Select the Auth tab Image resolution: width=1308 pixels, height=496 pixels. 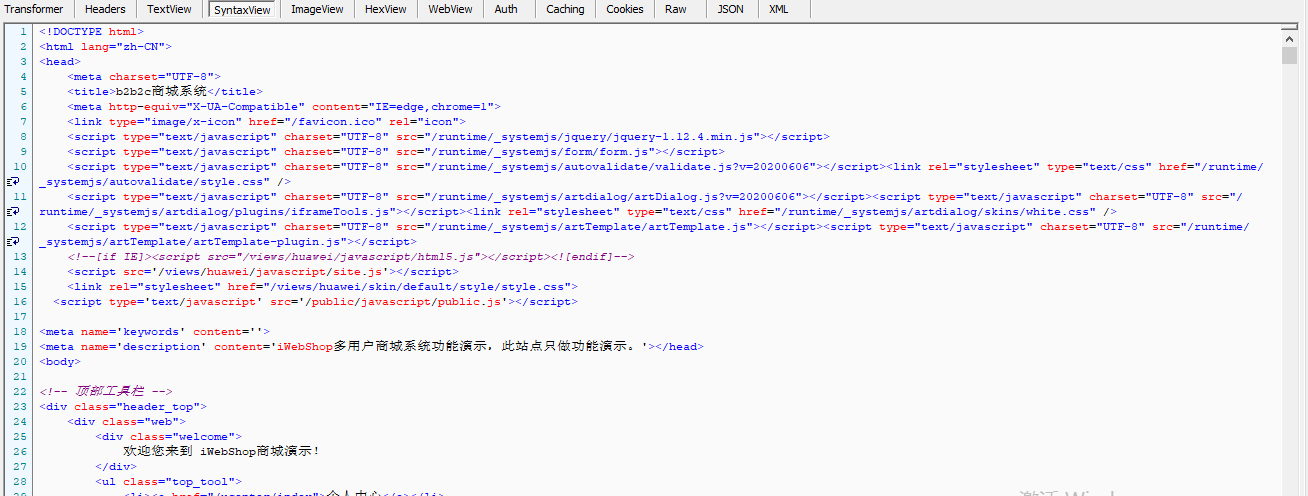(507, 9)
